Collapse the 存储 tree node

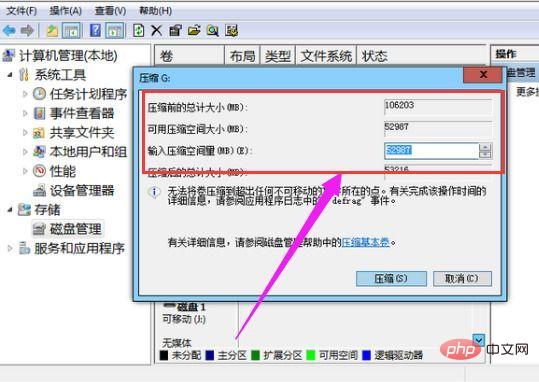(10, 209)
